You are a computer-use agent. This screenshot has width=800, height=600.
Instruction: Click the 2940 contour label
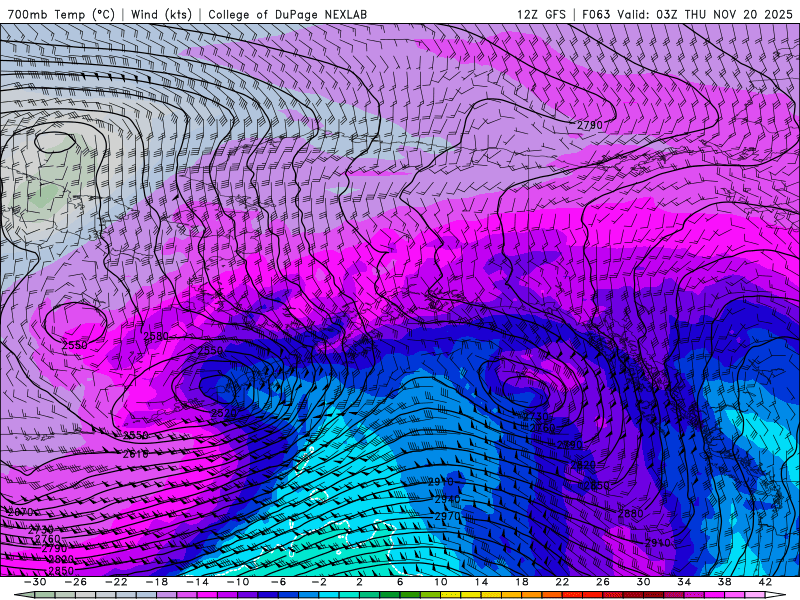(x=447, y=499)
